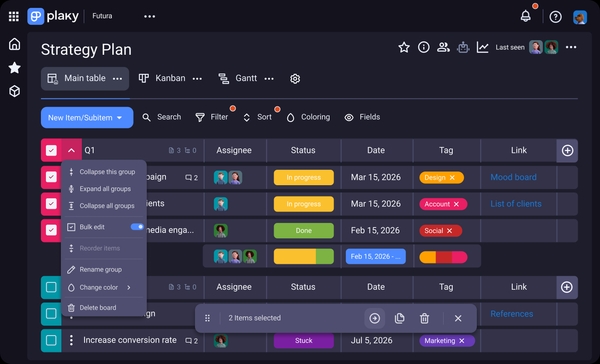600x364 pixels.
Task: Star the Strategy Plan board
Action: (404, 47)
